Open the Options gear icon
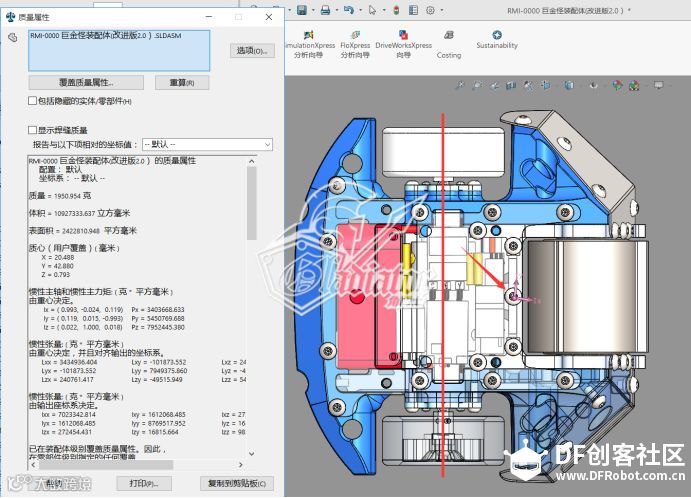 [431, 10]
